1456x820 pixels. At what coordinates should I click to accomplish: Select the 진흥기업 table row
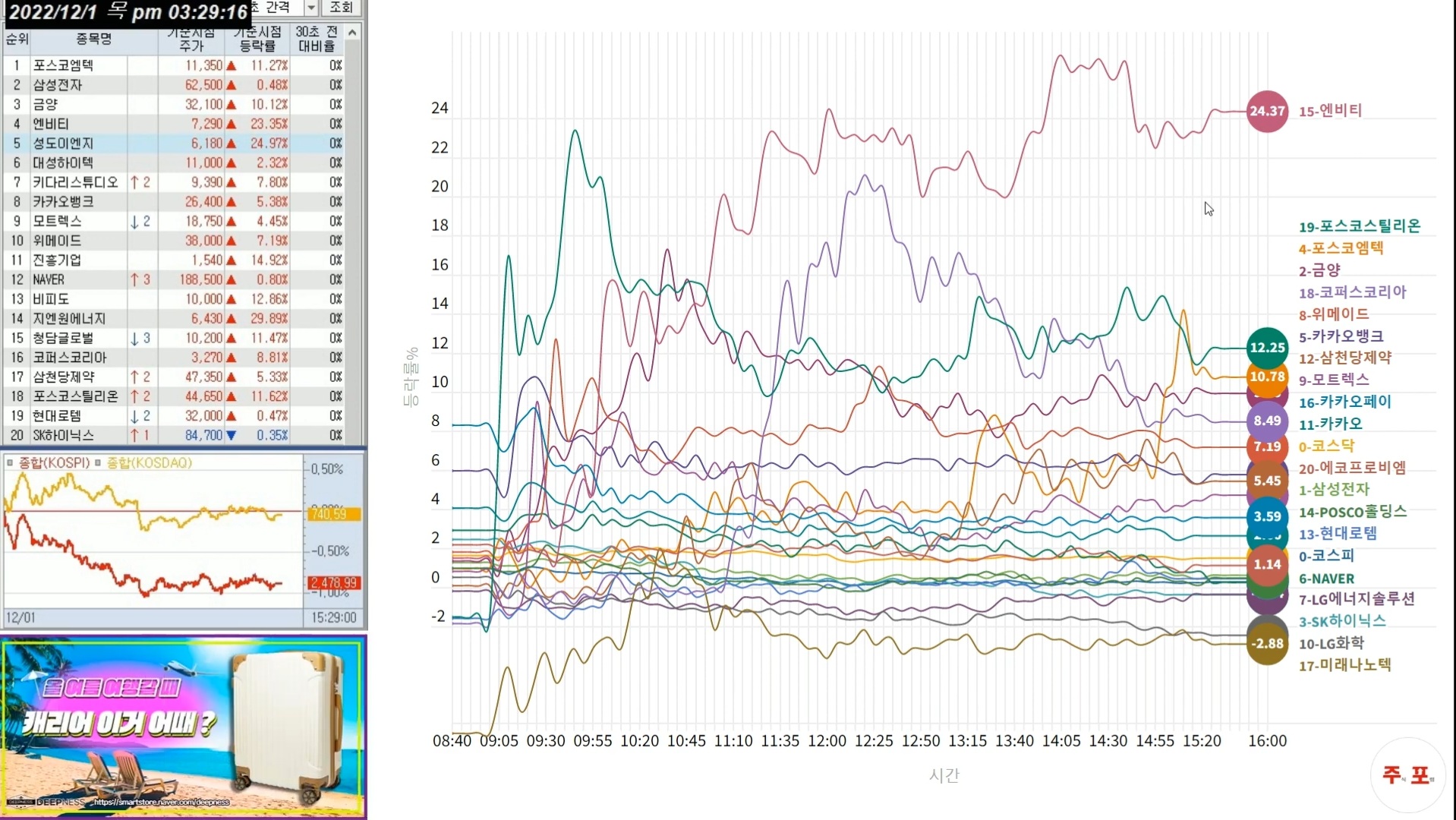pos(174,260)
